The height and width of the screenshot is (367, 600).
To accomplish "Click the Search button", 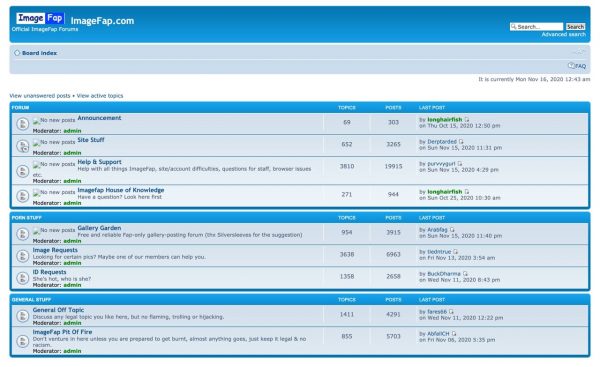I will tap(576, 26).
